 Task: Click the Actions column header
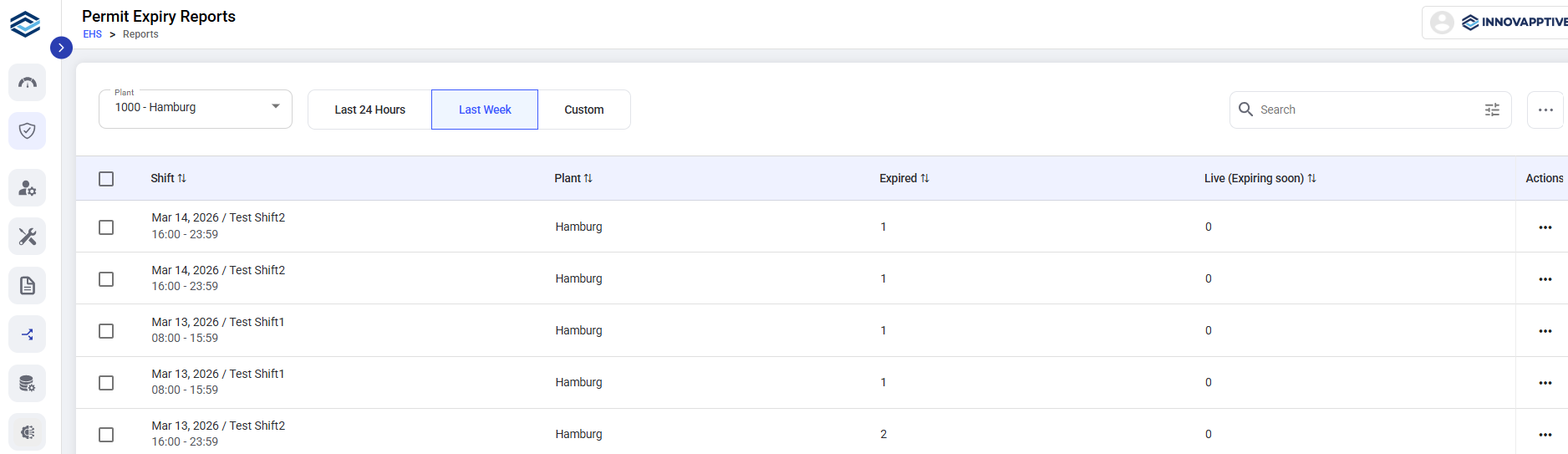coord(1544,178)
